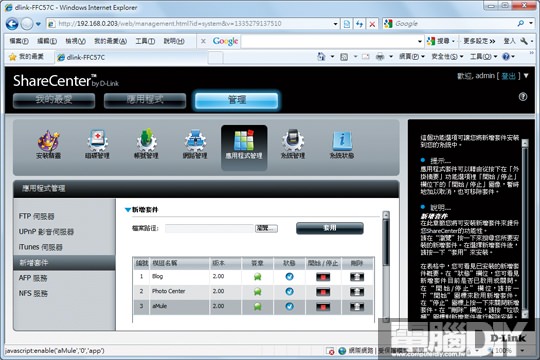Delete the aMule add-on

click(357, 307)
